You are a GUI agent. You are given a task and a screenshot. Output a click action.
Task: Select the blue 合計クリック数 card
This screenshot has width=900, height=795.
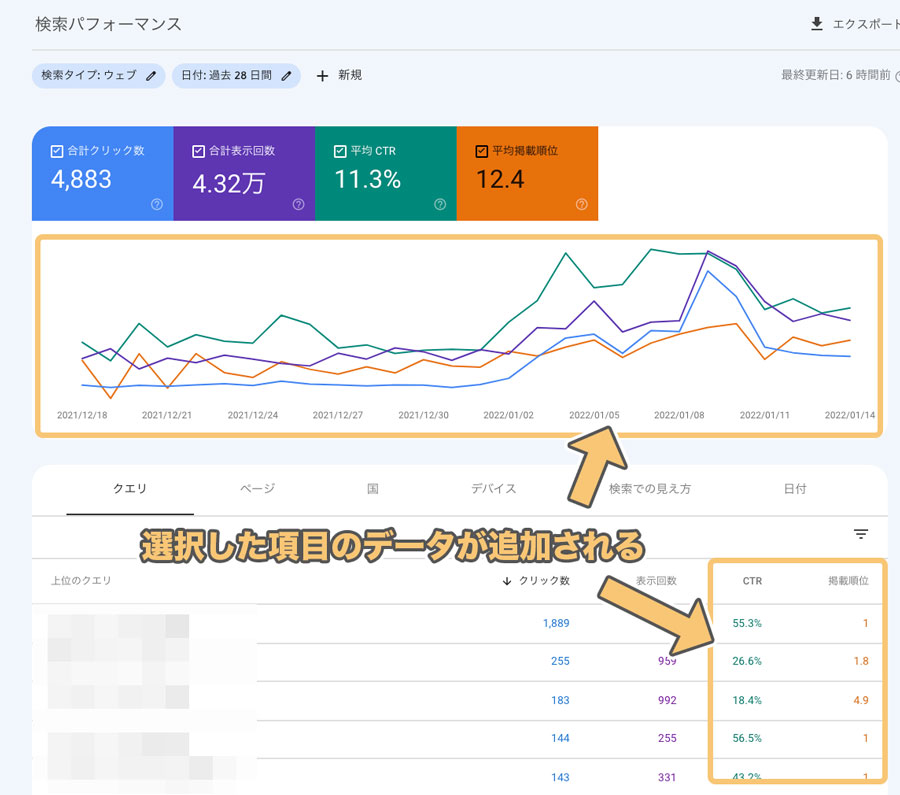(103, 173)
